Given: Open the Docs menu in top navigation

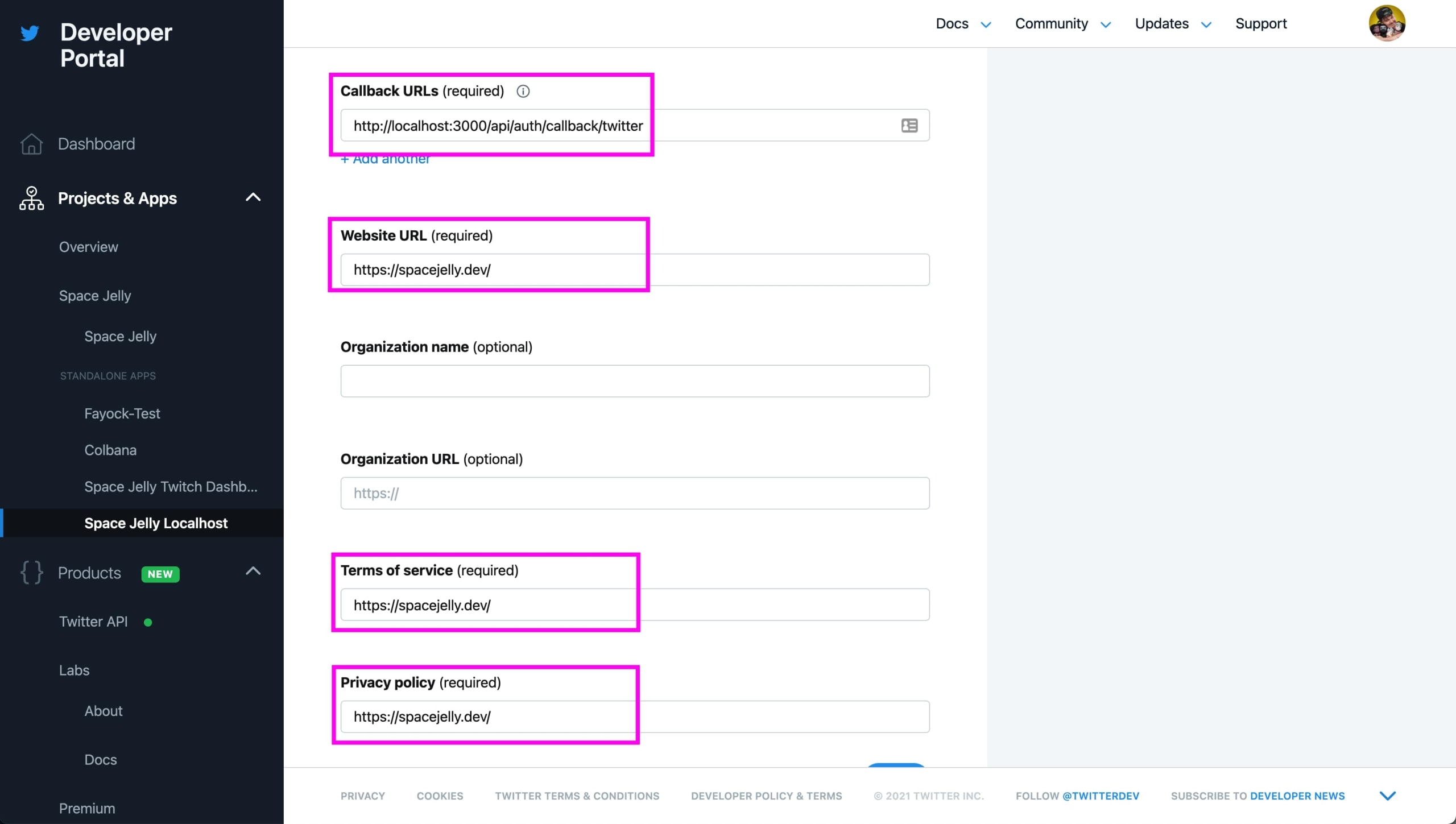Looking at the screenshot, I should tap(952, 23).
